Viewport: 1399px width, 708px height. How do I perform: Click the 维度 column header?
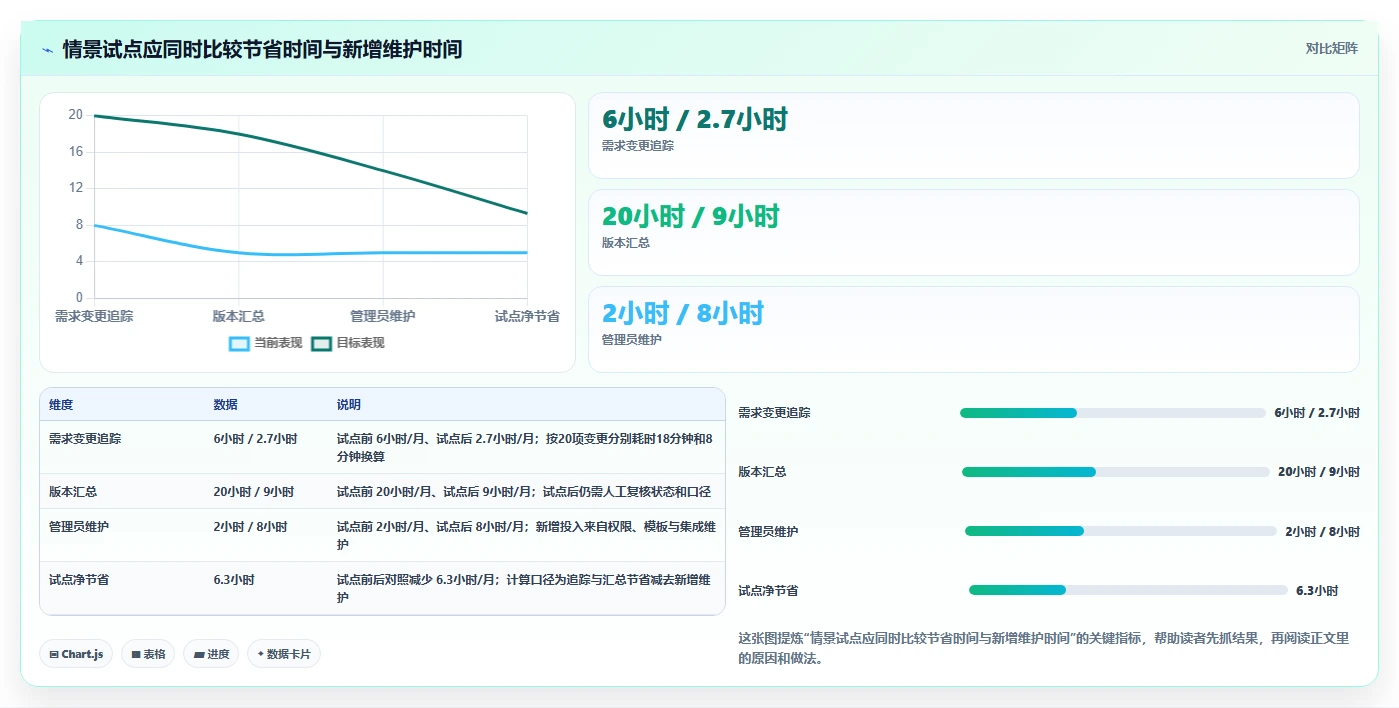[x=61, y=405]
